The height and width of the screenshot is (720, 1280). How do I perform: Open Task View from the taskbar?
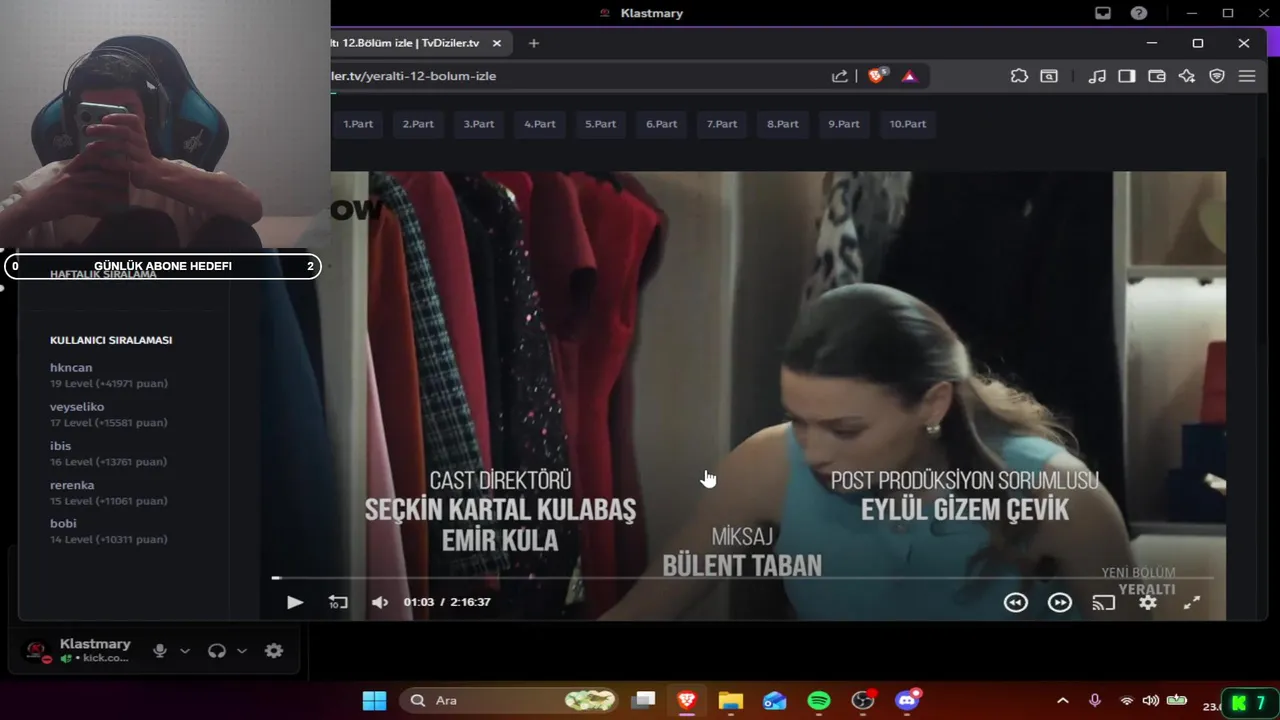(643, 701)
